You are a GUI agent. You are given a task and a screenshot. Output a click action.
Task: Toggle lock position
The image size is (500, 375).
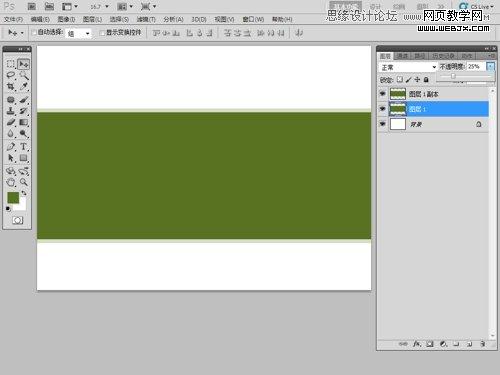click(x=417, y=80)
